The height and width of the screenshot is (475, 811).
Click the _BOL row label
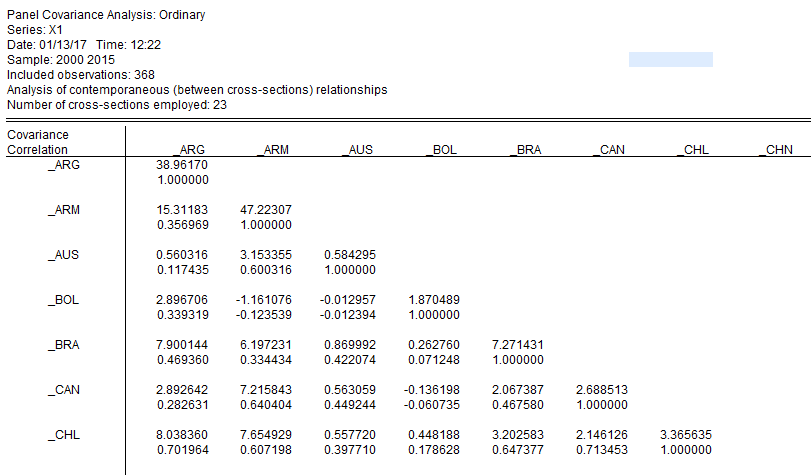[64, 300]
